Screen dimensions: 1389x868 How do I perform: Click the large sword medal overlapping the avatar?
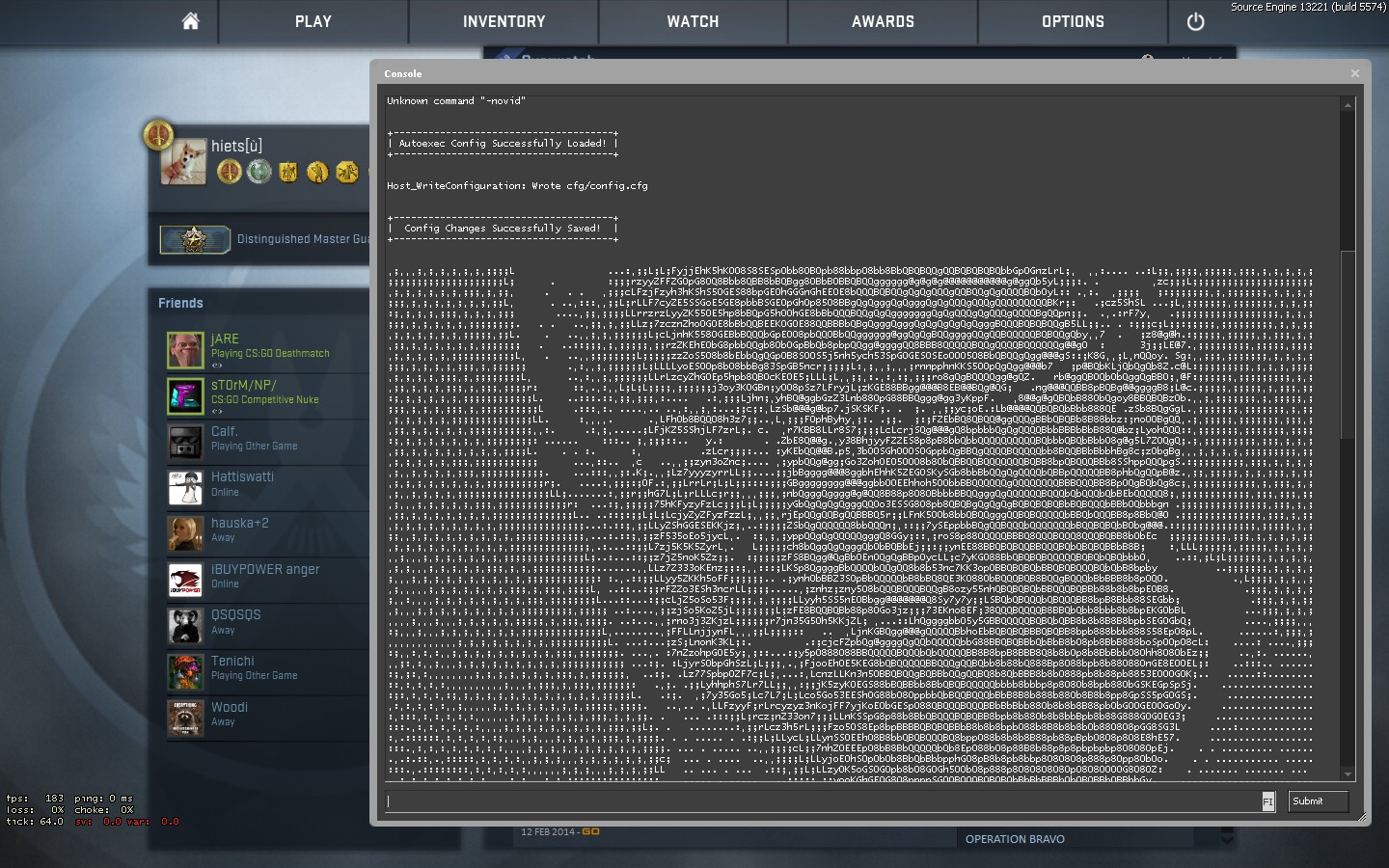(158, 135)
